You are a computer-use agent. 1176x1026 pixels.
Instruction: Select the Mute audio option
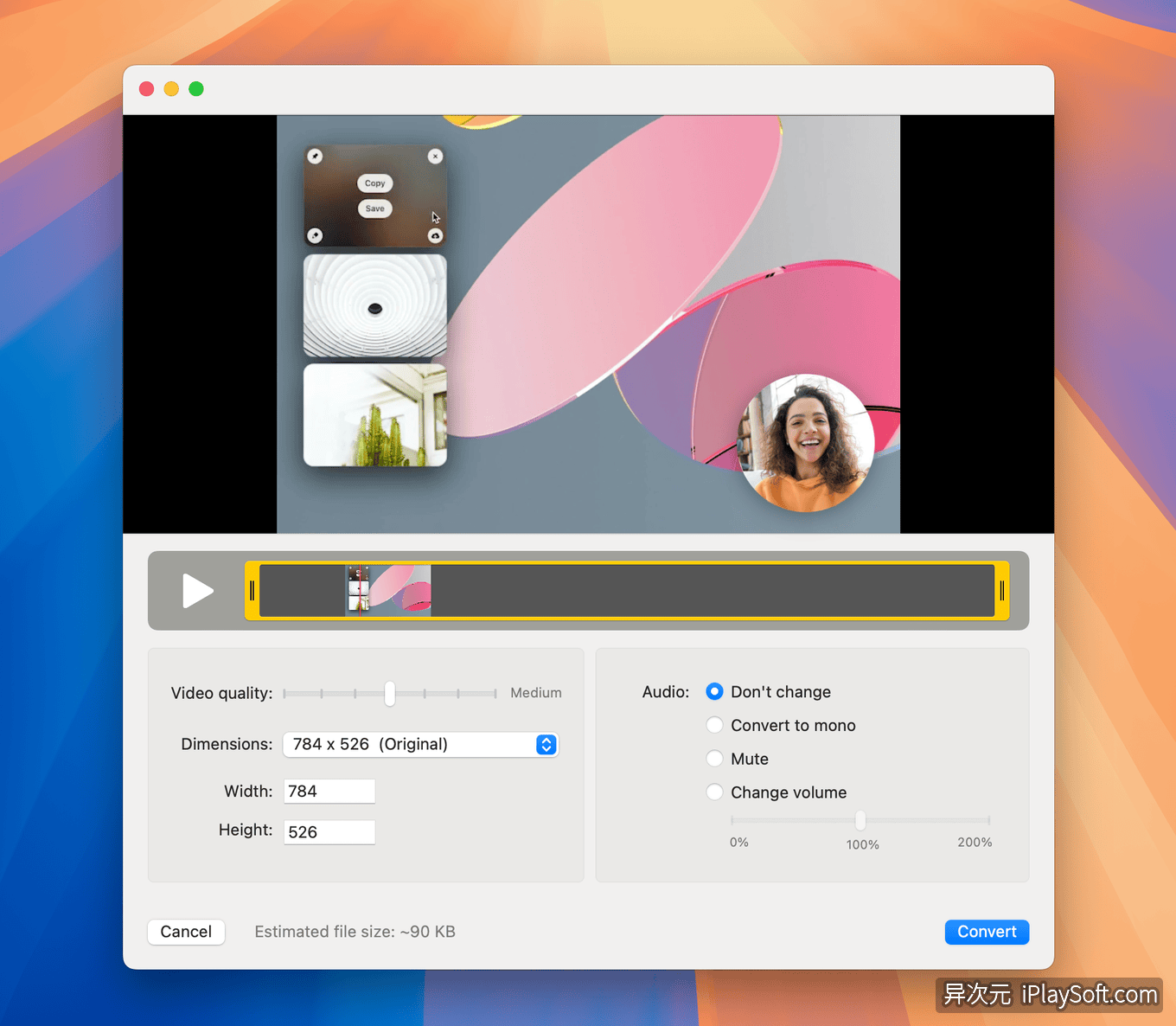coord(714,758)
